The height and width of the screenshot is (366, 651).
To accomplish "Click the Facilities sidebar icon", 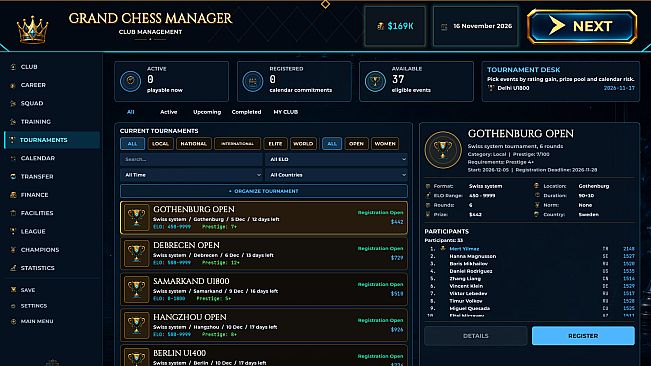I will click(x=13, y=213).
